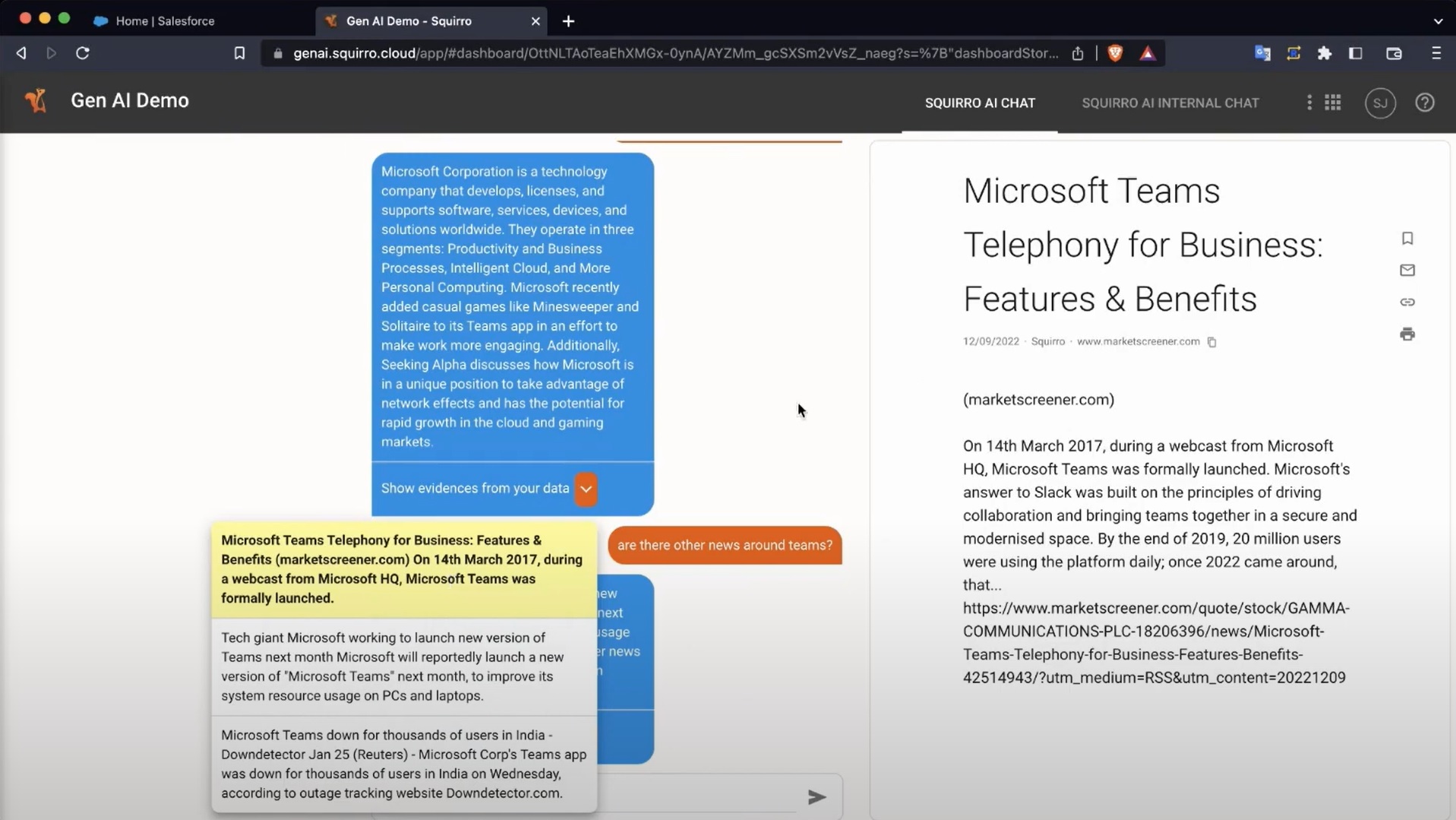Close the Gen AI Demo browser tab
The image size is (1456, 820).
click(535, 21)
